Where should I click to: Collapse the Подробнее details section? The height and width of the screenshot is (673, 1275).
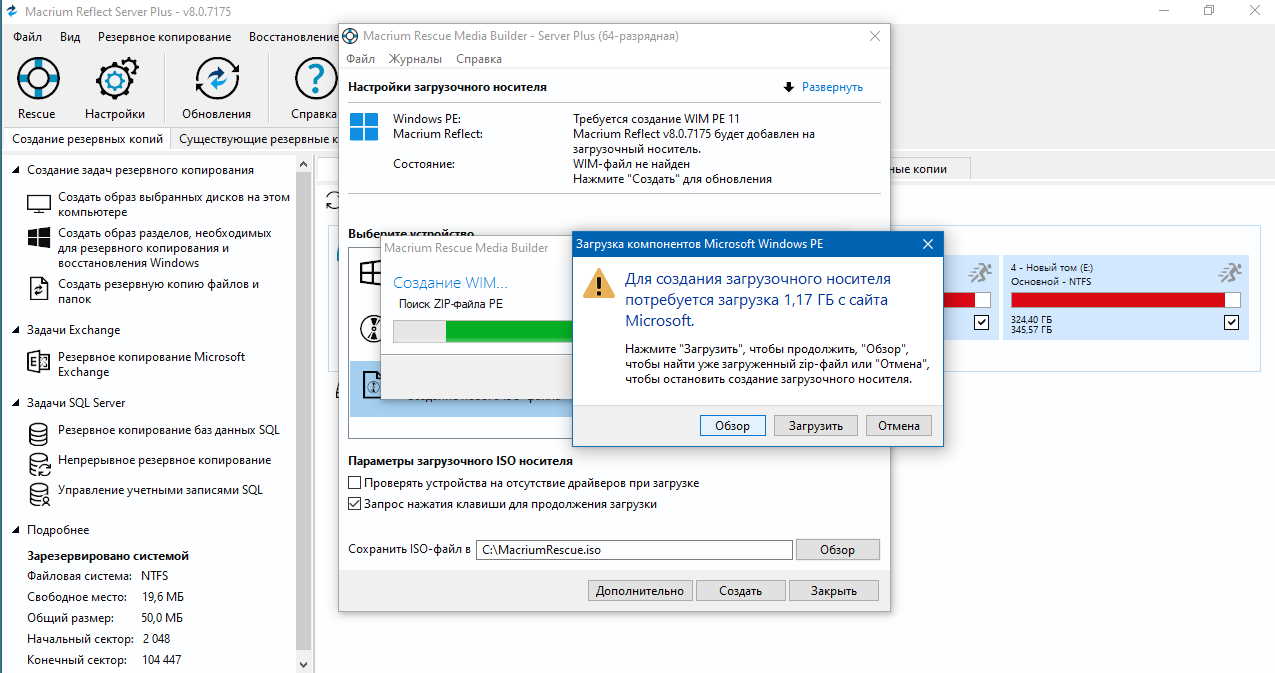pos(16,530)
